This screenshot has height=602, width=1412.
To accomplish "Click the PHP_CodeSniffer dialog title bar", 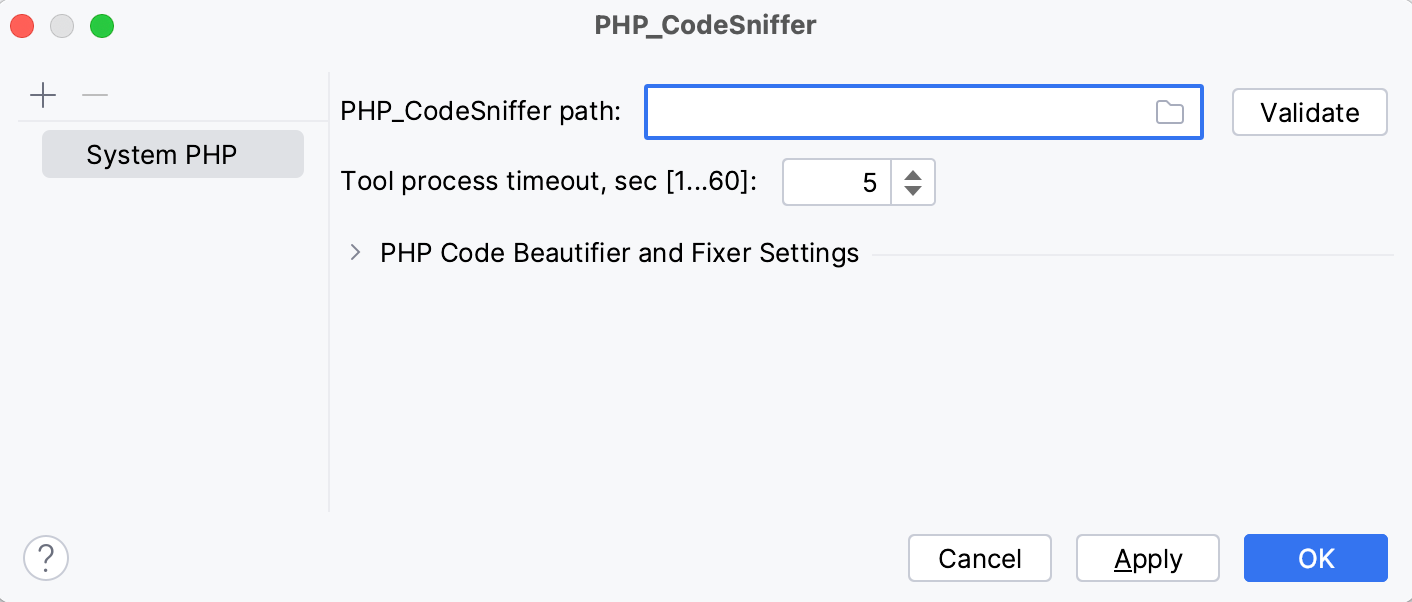I will click(706, 24).
